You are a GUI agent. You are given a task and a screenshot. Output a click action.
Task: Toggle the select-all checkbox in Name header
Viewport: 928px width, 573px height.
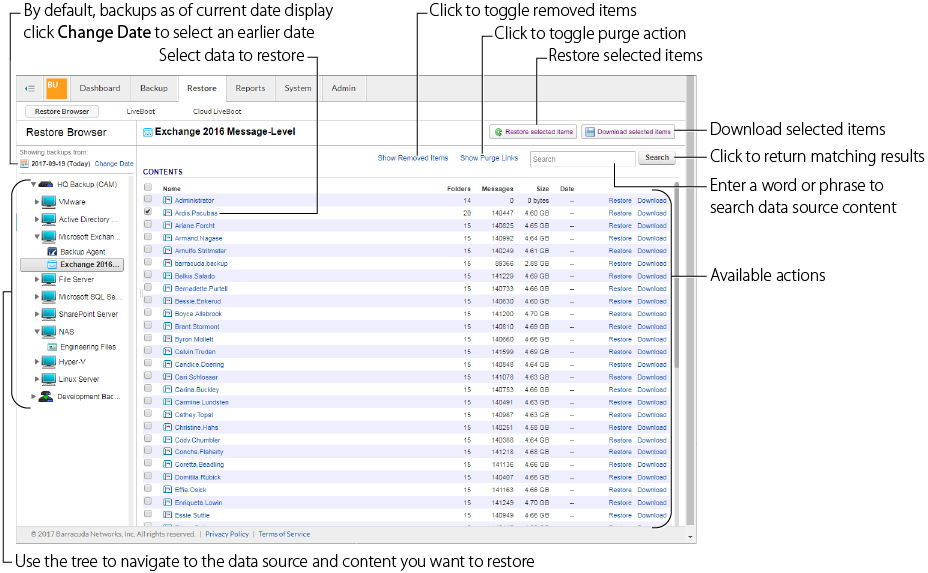(x=148, y=187)
